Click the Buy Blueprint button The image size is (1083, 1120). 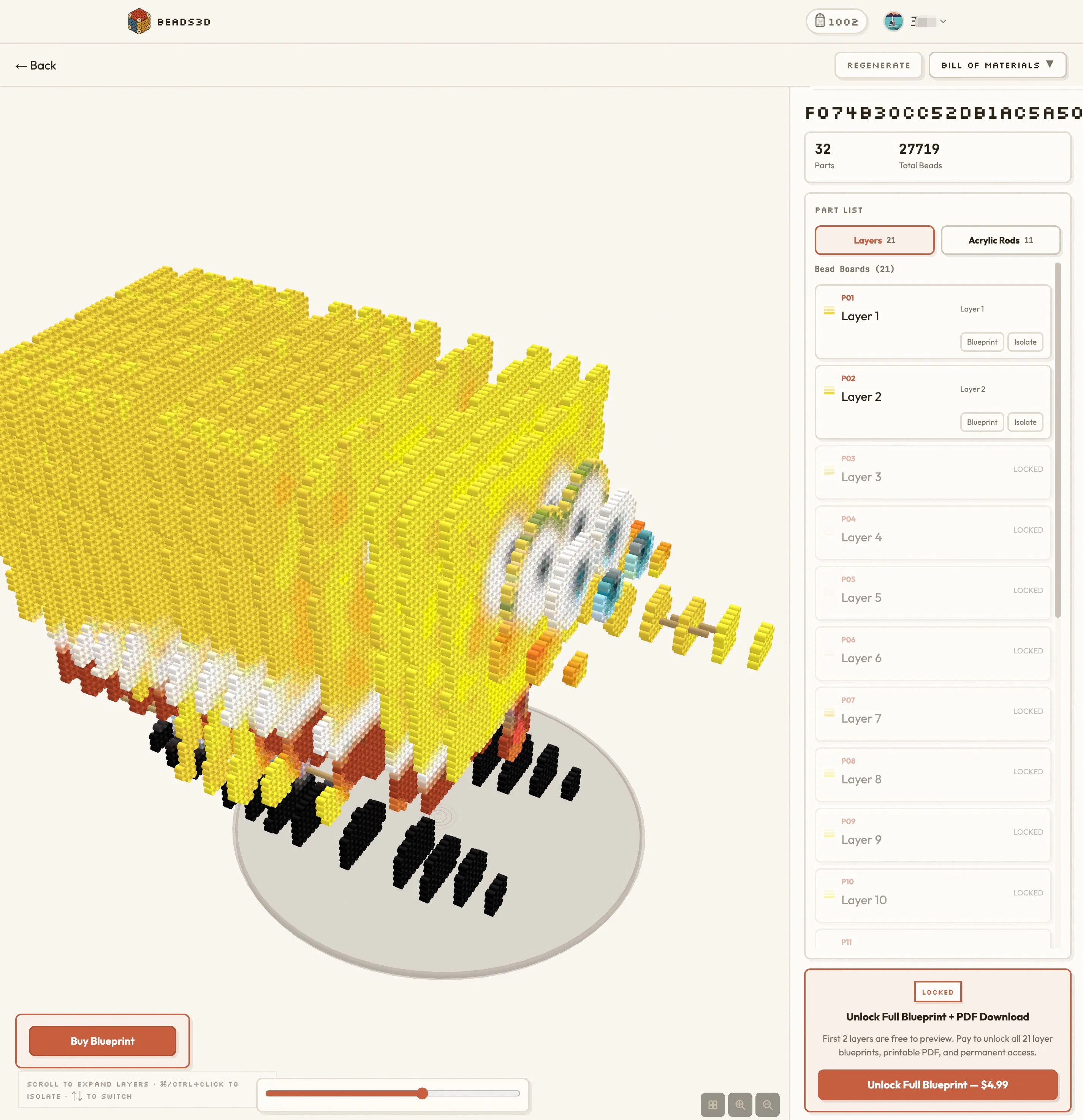click(102, 1041)
